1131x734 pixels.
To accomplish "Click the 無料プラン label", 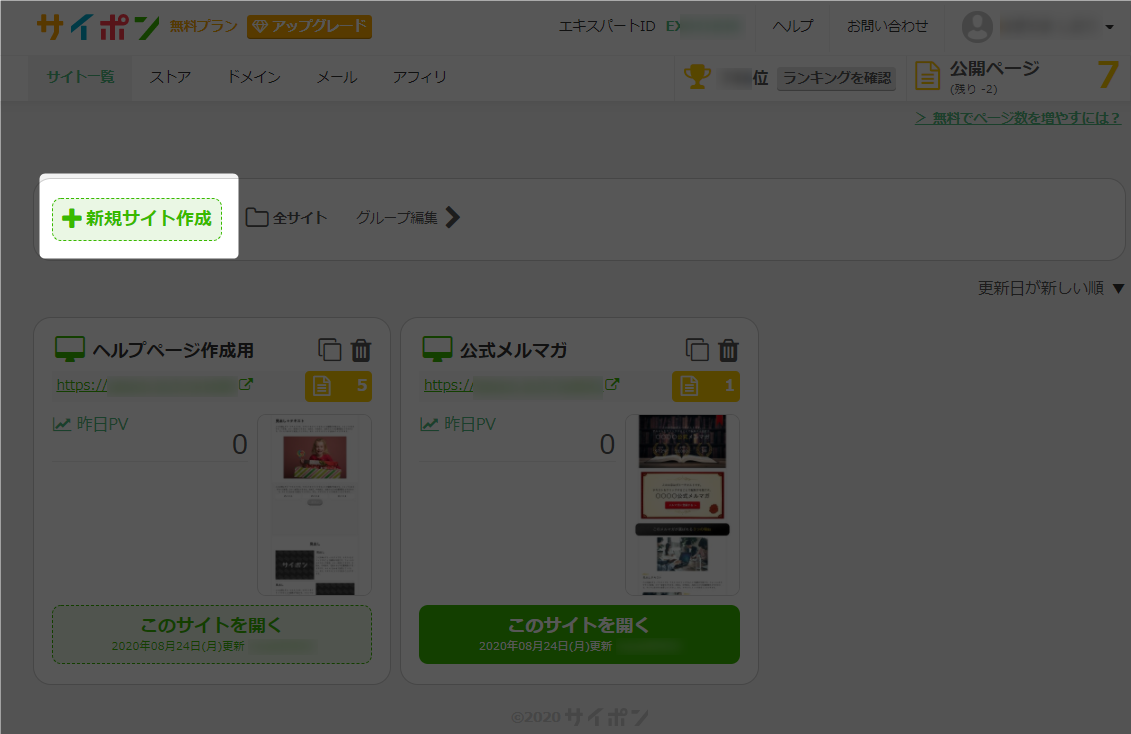I will click(203, 26).
